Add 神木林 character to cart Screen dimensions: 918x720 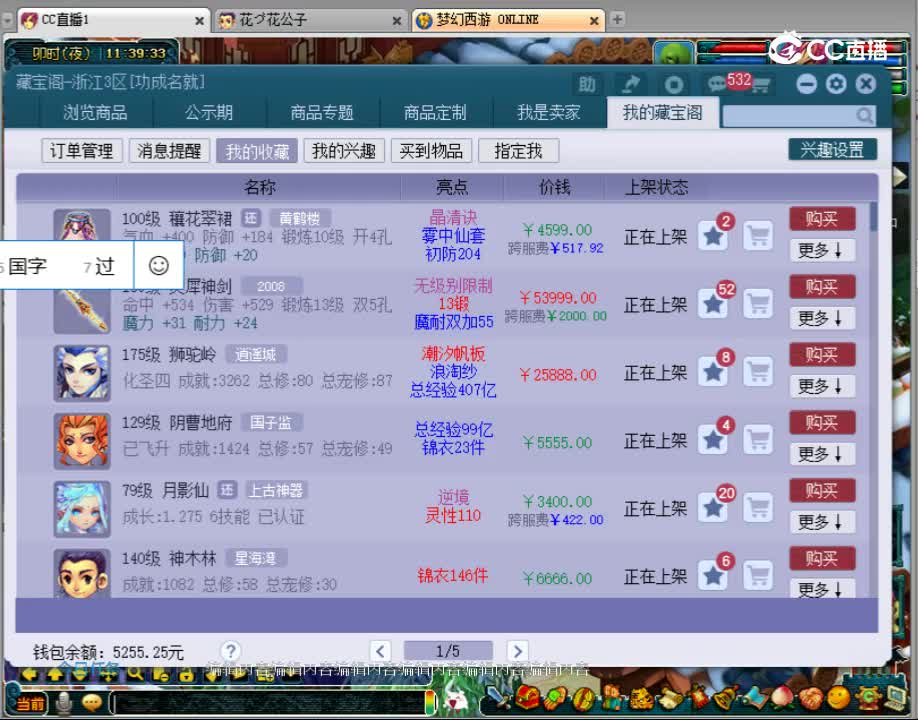point(759,575)
